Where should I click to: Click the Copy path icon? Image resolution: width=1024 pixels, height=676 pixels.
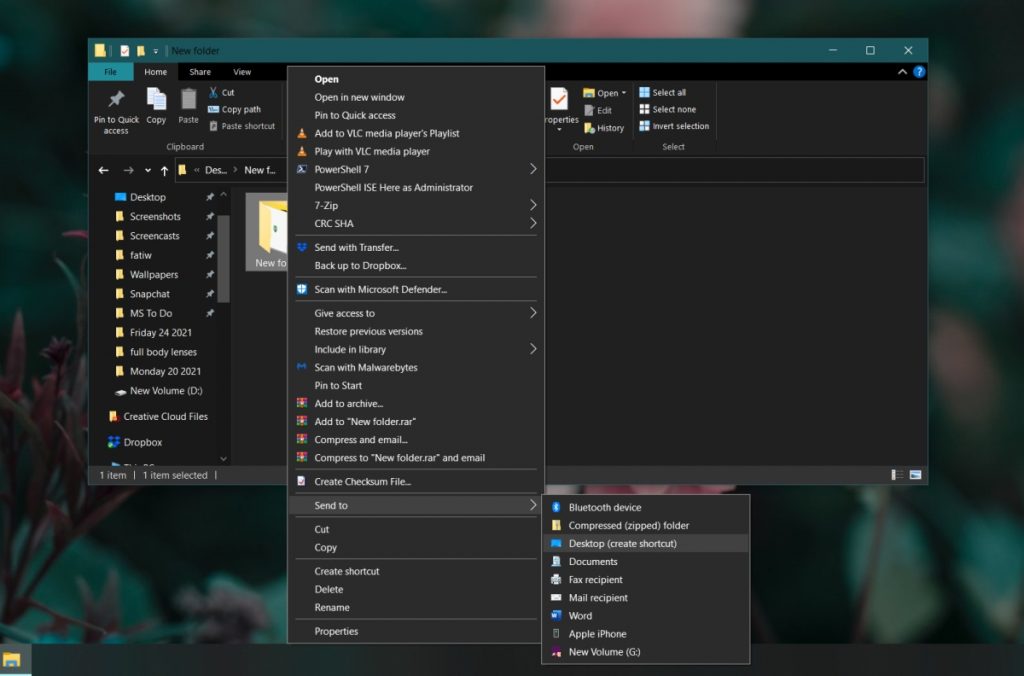coord(213,109)
